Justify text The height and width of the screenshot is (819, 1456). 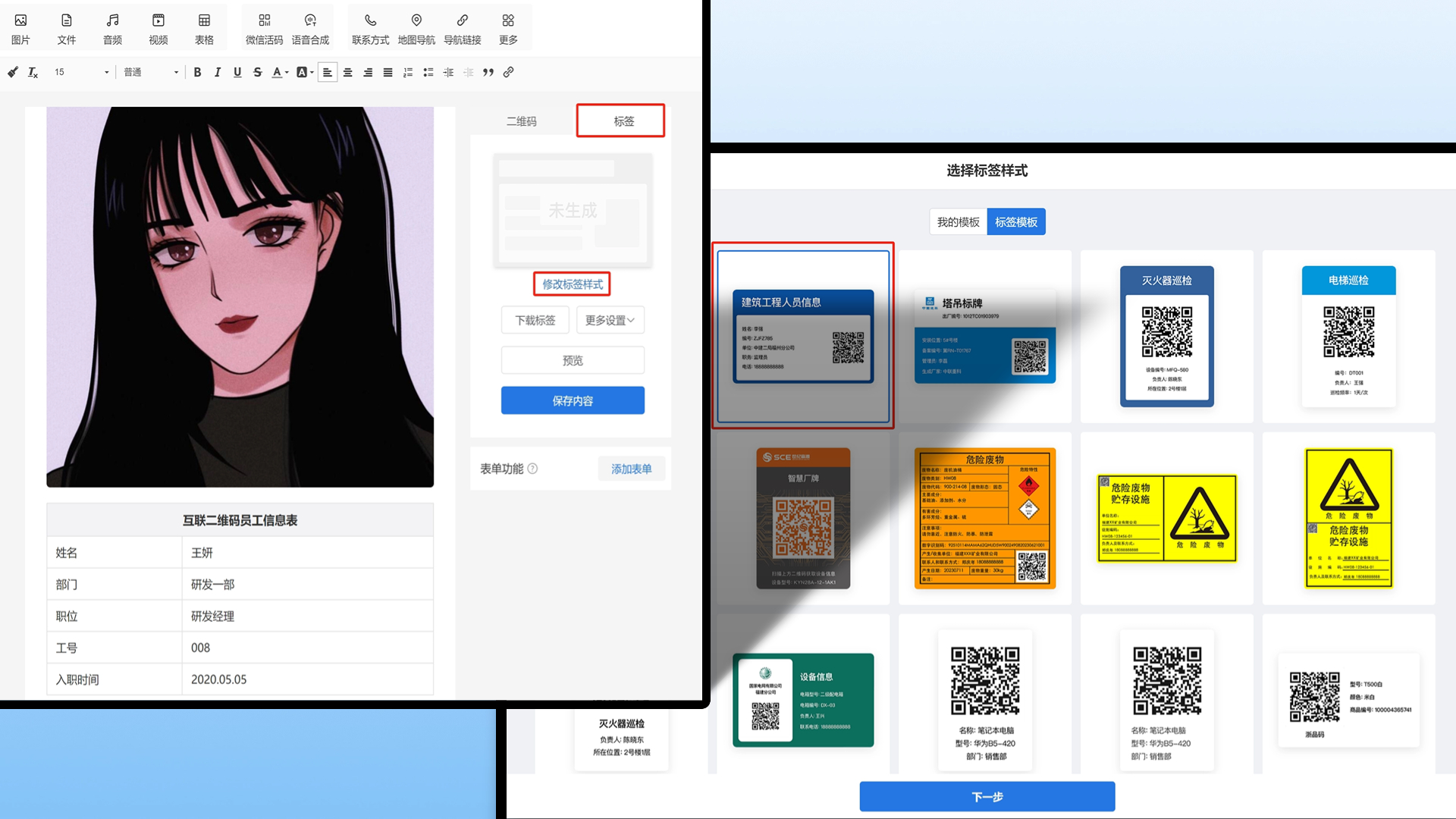[388, 72]
